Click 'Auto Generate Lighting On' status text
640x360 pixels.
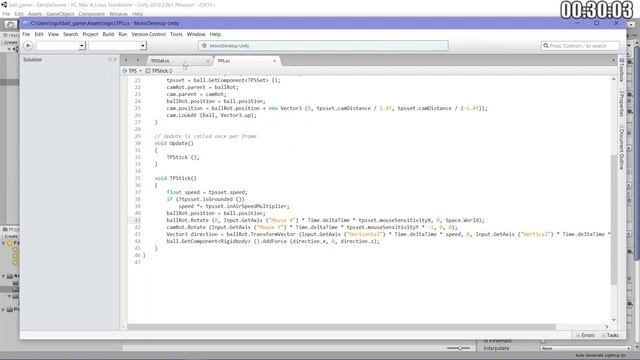[600, 356]
